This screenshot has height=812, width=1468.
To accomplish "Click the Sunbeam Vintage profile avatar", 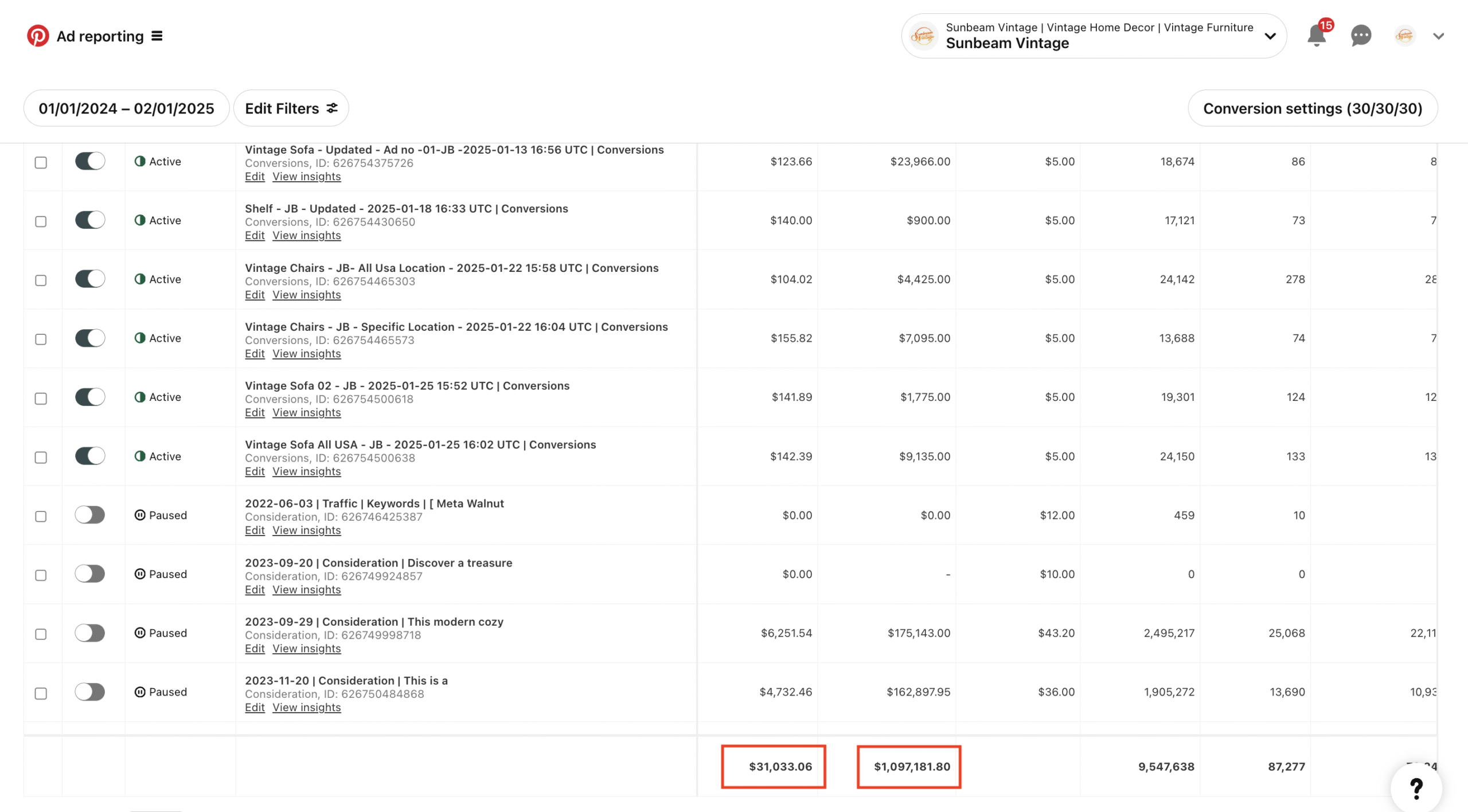I will [x=1405, y=36].
